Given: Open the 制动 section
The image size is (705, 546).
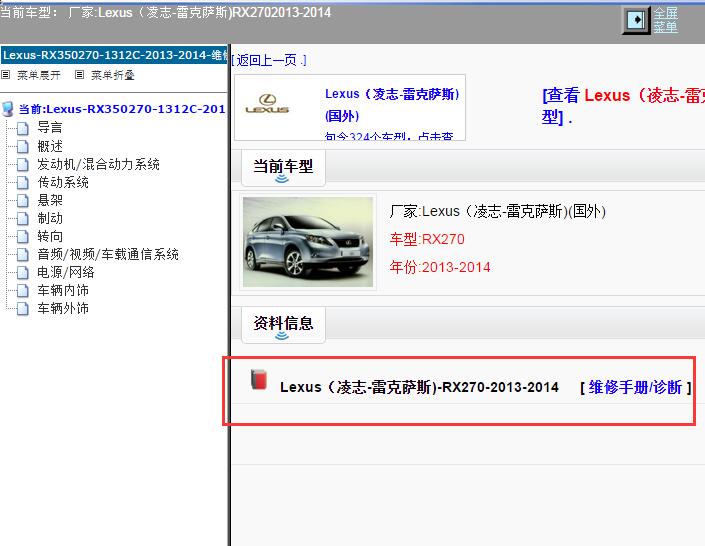Looking at the screenshot, I should click(50, 218).
